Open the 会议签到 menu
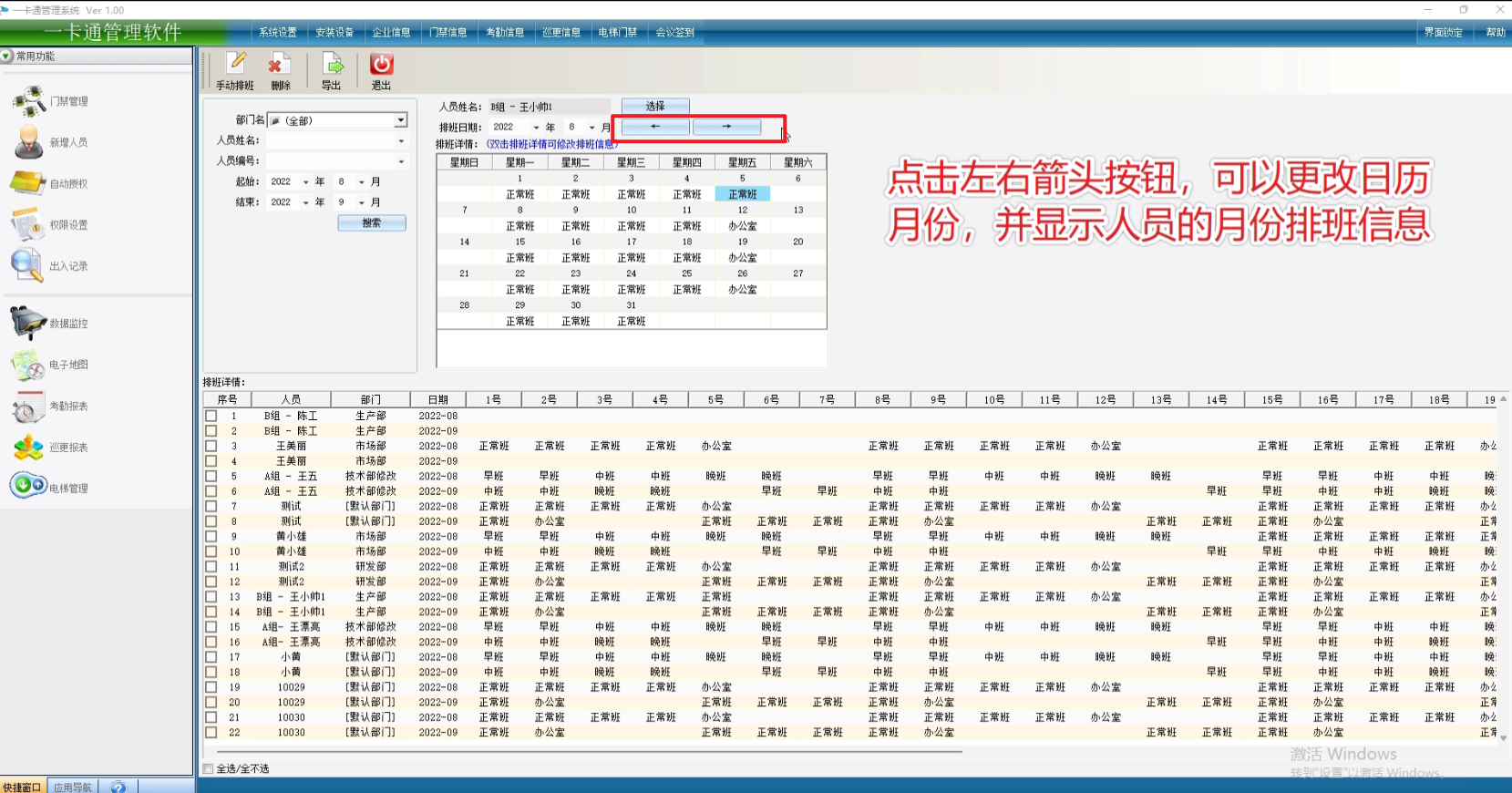1512x793 pixels. click(x=674, y=32)
